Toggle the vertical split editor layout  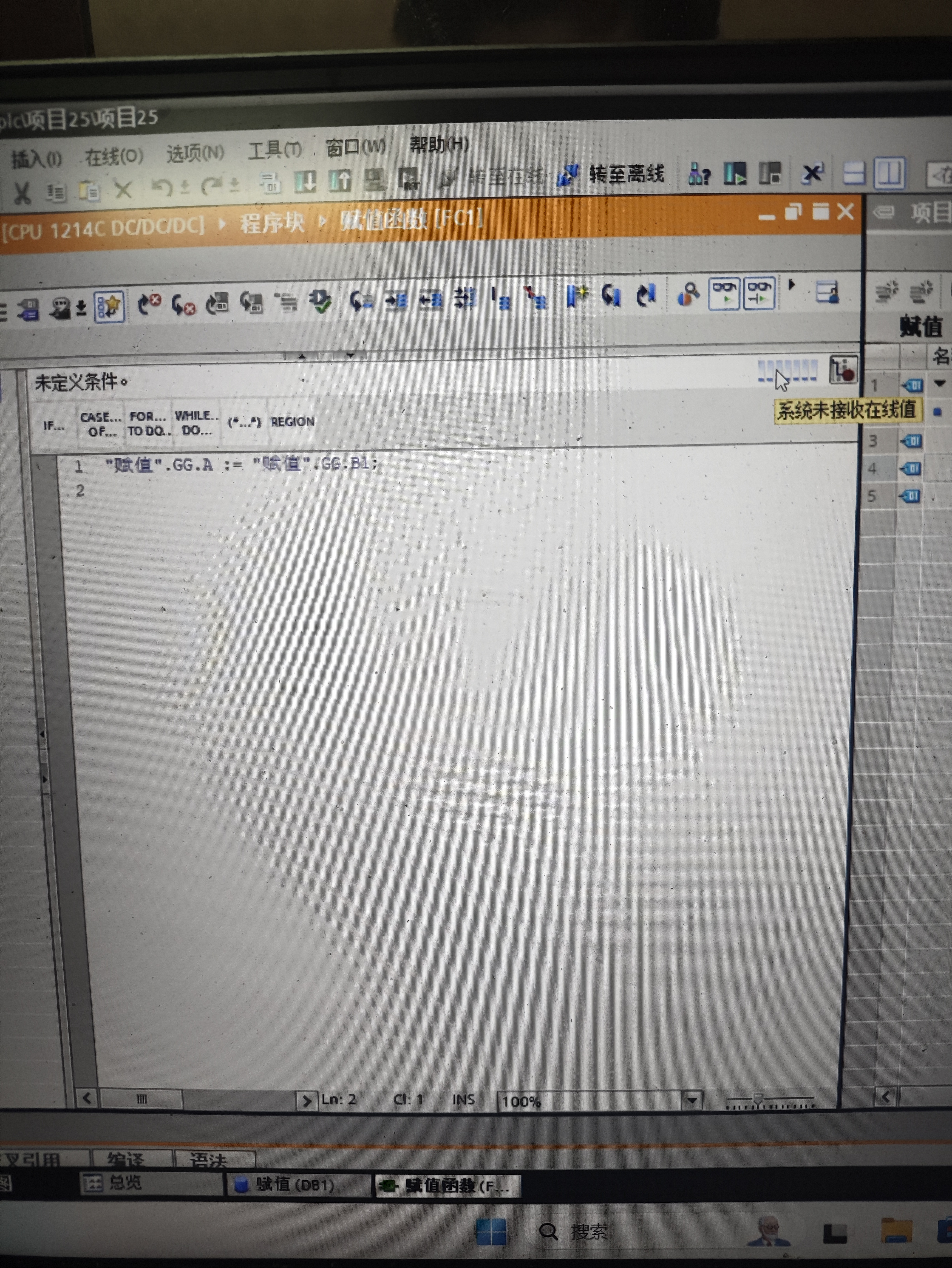click(x=889, y=173)
